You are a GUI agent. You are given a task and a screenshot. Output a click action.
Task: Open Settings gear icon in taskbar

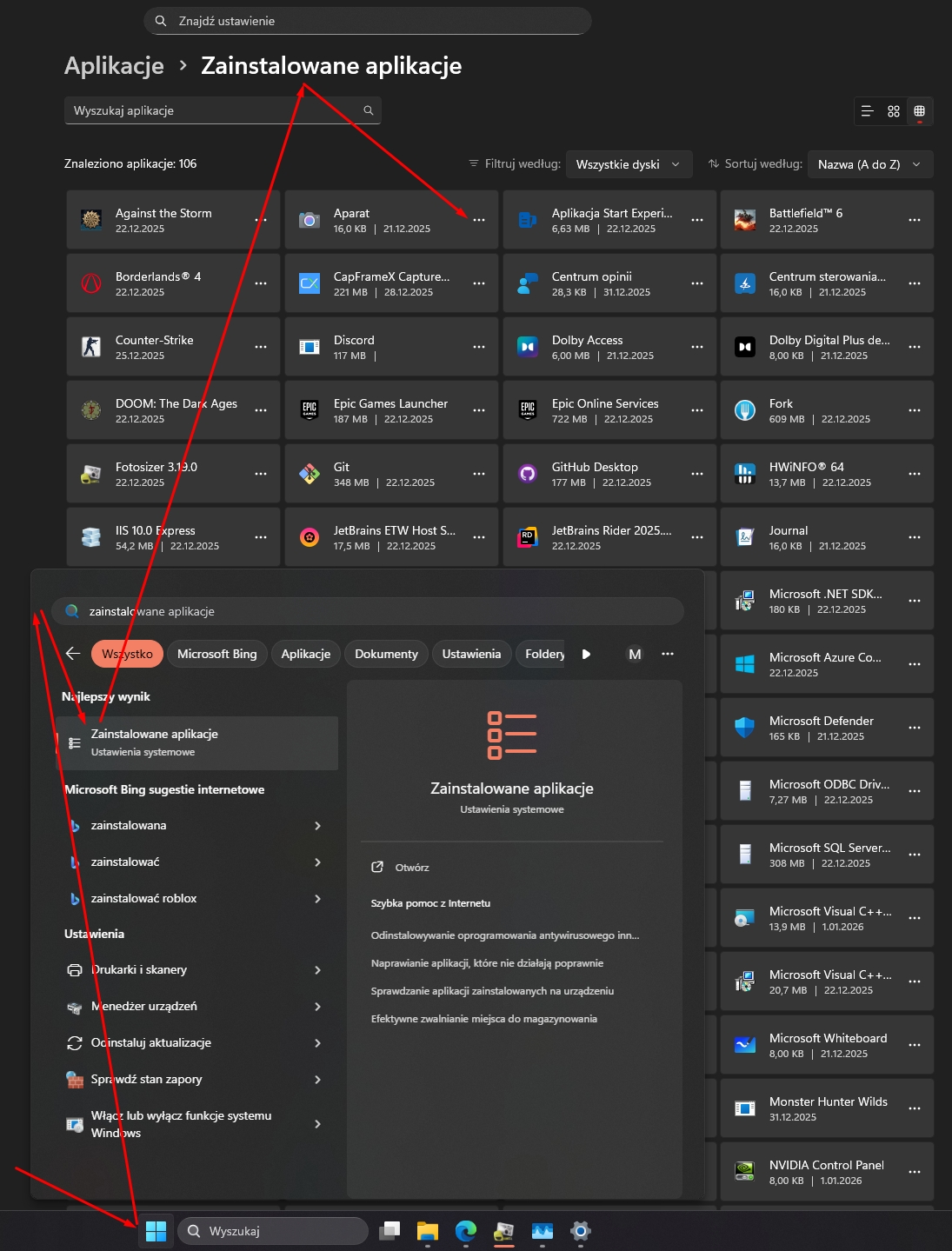[581, 1231]
